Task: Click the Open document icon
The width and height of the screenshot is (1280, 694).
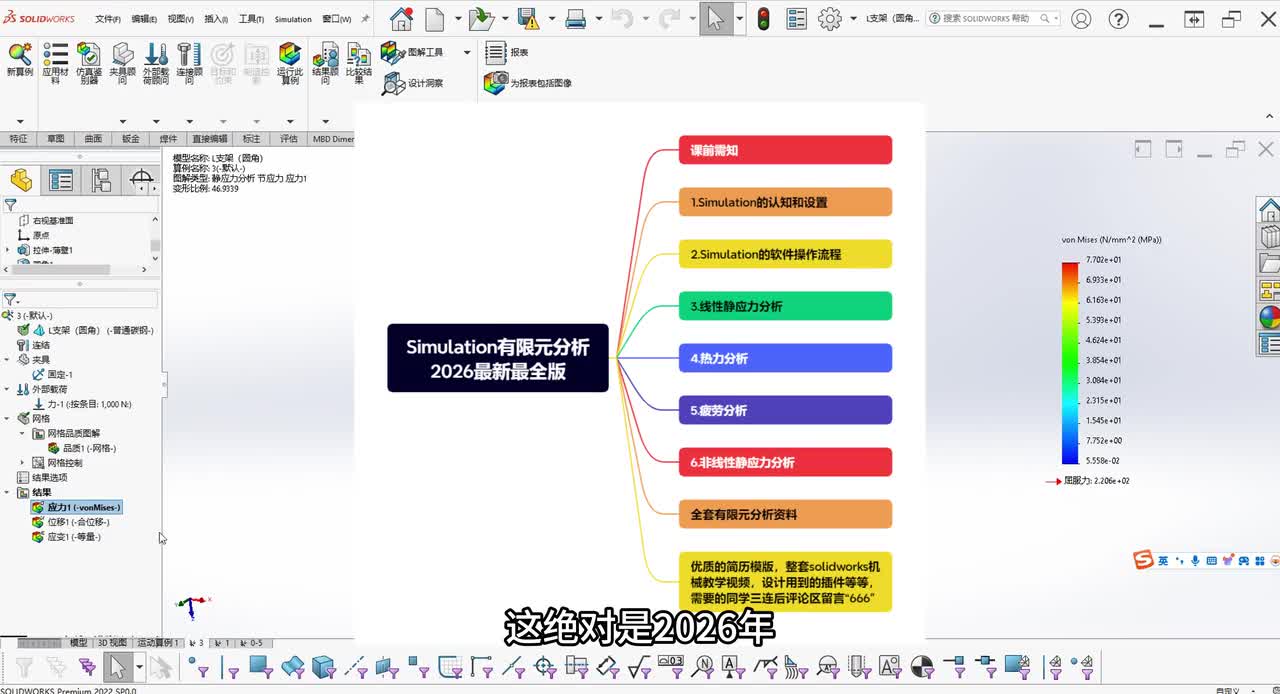Action: [x=481, y=18]
